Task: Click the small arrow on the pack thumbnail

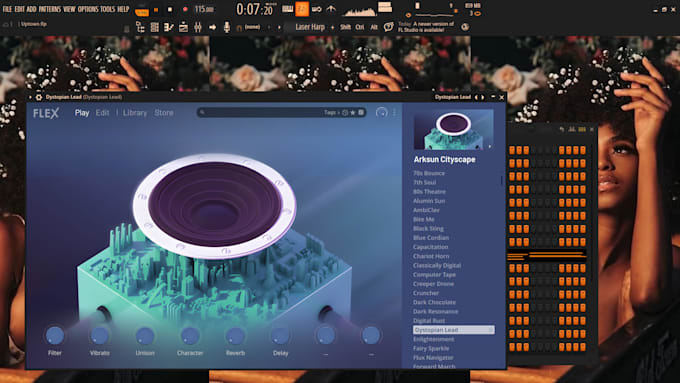Action: click(x=490, y=147)
